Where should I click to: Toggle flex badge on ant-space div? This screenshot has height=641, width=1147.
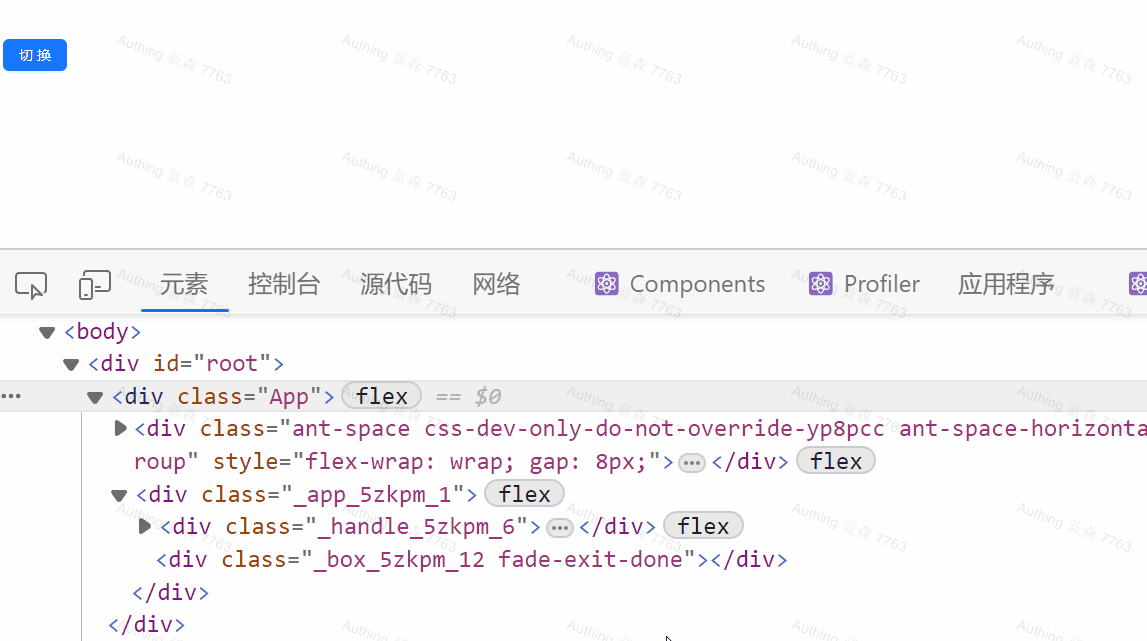(x=835, y=461)
